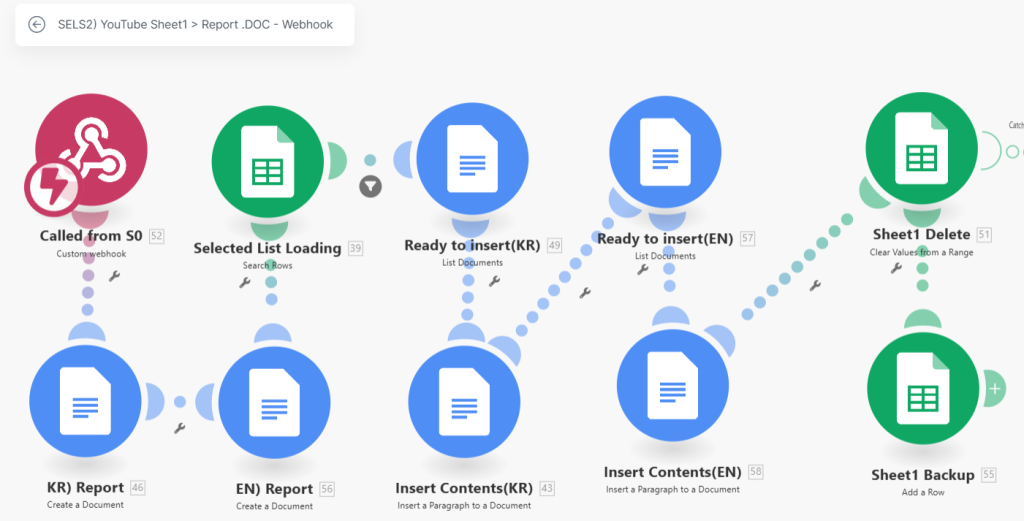The image size is (1024, 521).
Task: Go back using the back arrow
Action: click(37, 24)
